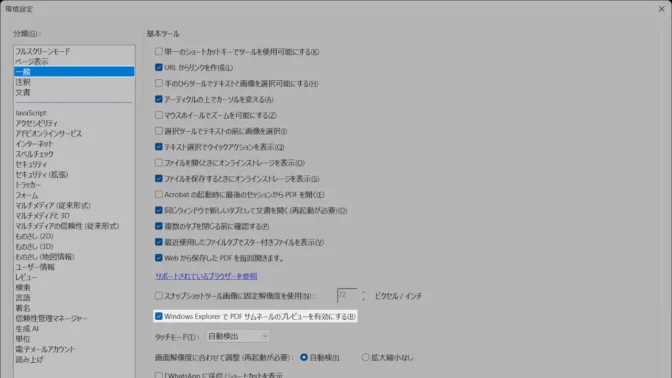Click the ピクセル/インチ resolution input field

347,295
